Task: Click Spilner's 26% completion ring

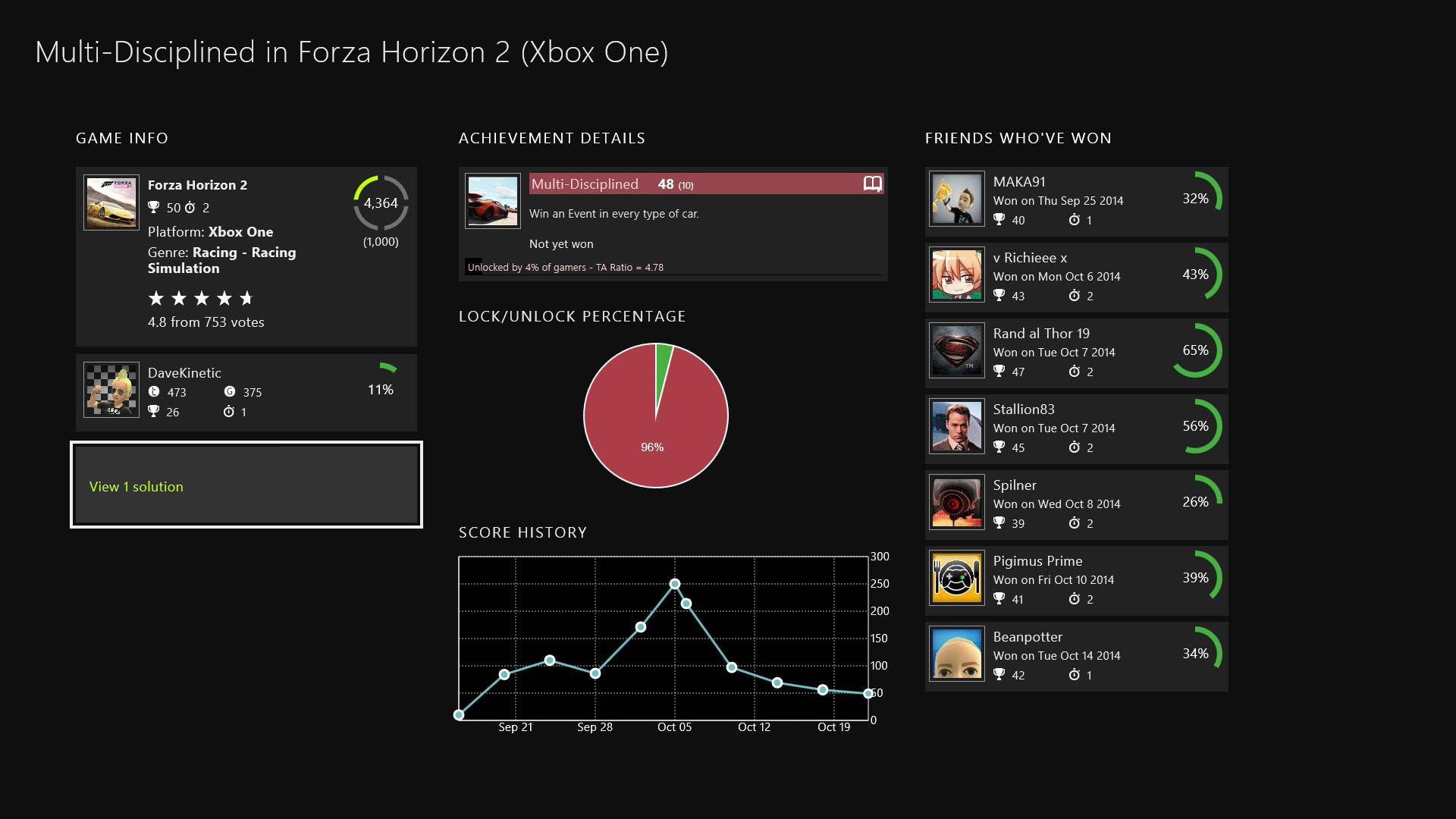Action: (x=1196, y=502)
